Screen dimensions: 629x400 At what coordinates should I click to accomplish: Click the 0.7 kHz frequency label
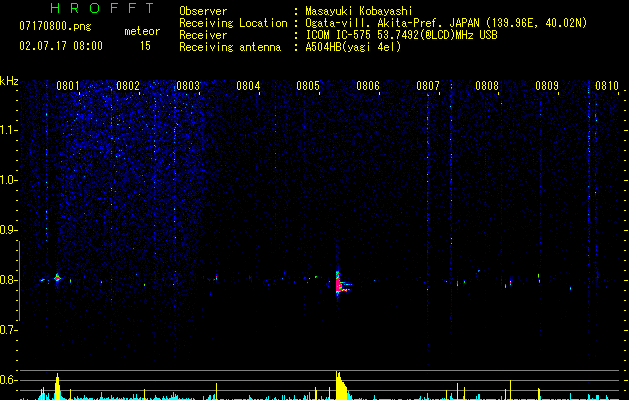click(x=9, y=330)
